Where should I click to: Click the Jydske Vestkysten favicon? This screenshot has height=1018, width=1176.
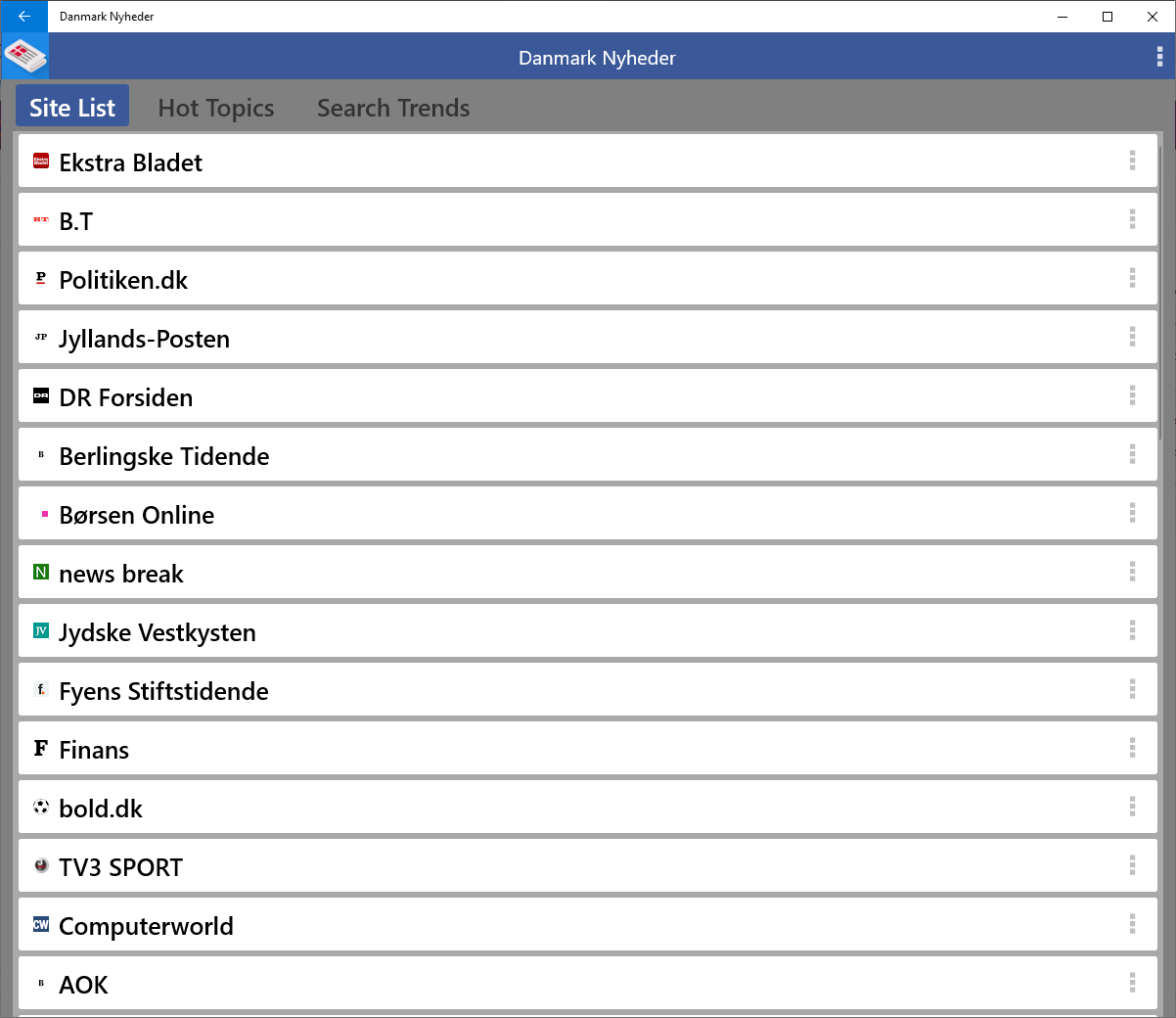pyautogui.click(x=41, y=630)
